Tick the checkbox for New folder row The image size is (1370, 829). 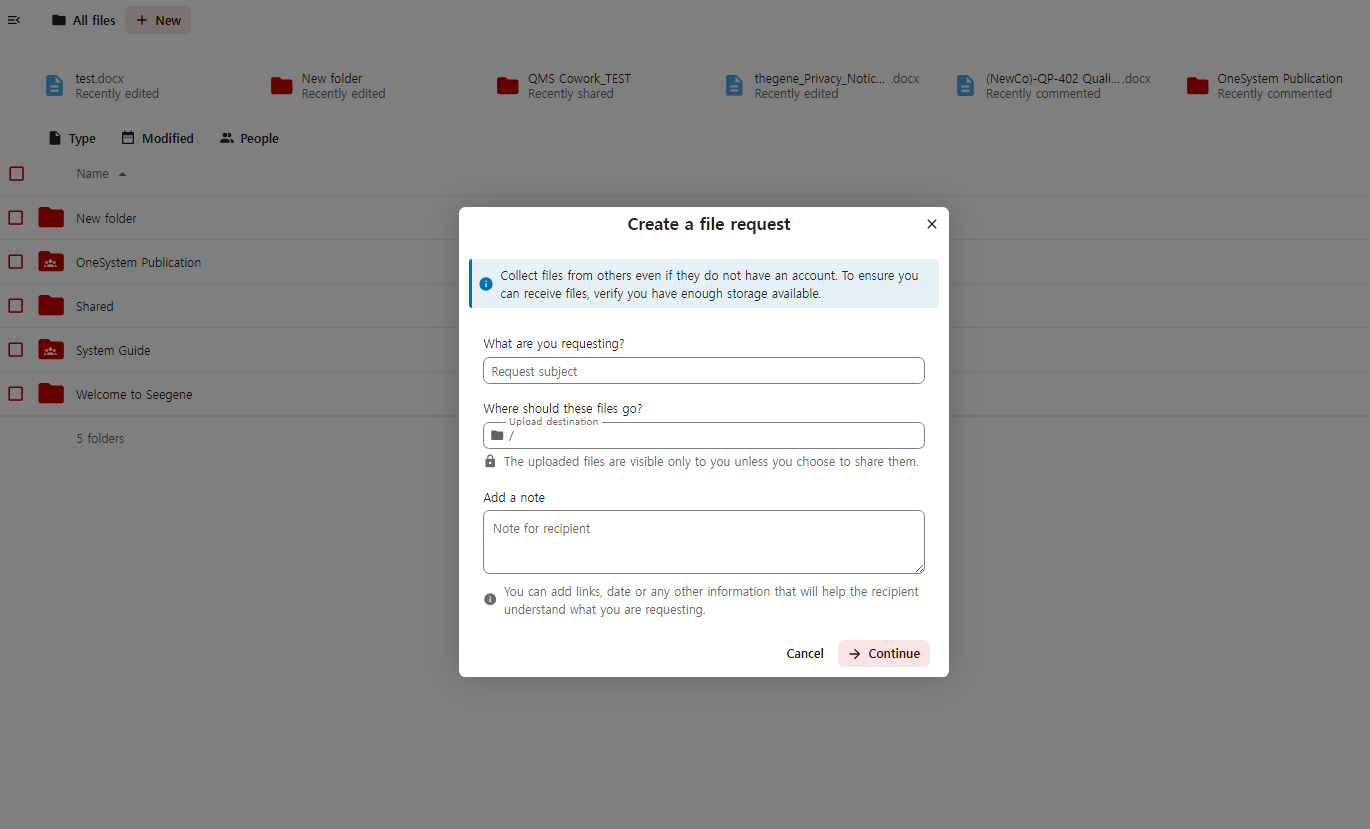(16, 218)
